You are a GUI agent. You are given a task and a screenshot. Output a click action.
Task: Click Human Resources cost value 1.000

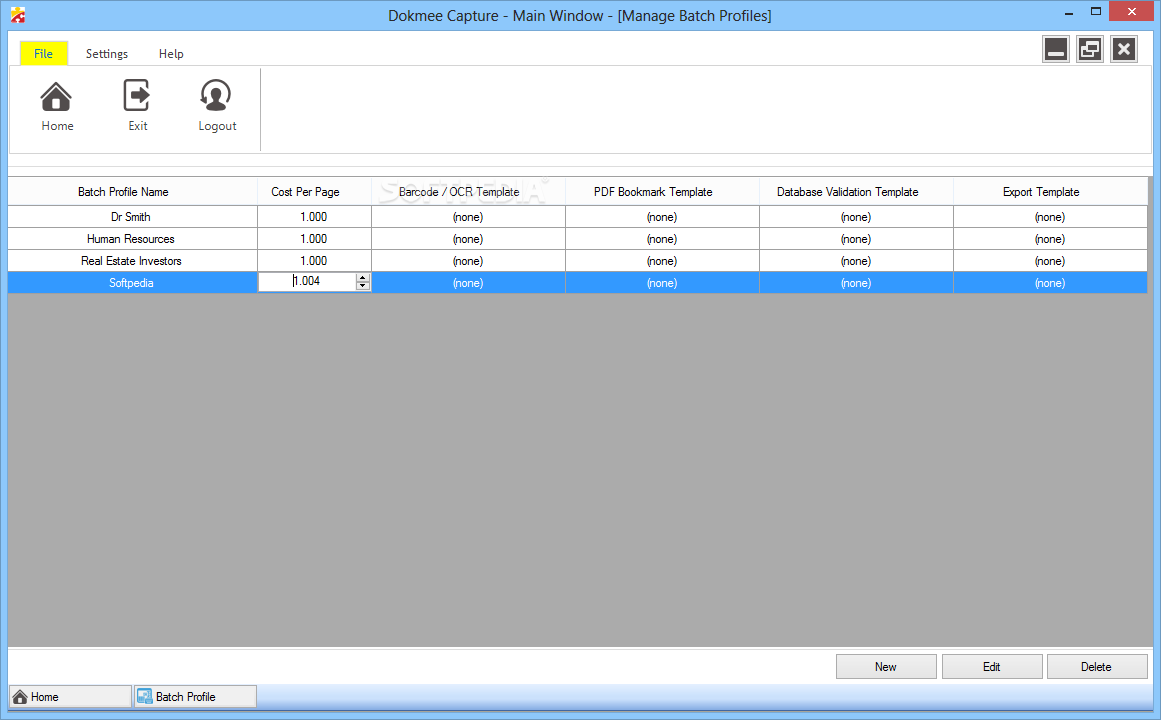click(315, 239)
